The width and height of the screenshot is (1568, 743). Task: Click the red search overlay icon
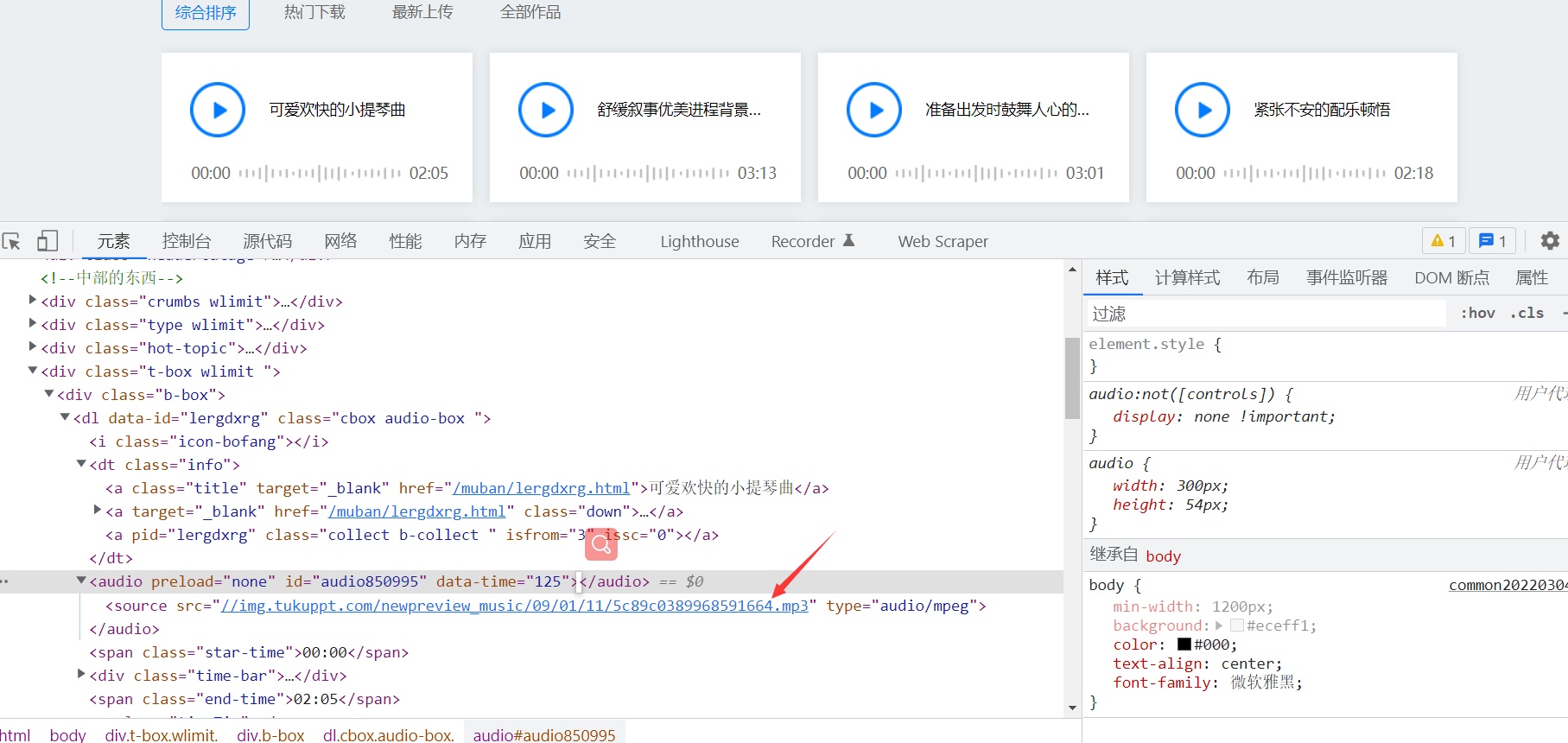(601, 544)
